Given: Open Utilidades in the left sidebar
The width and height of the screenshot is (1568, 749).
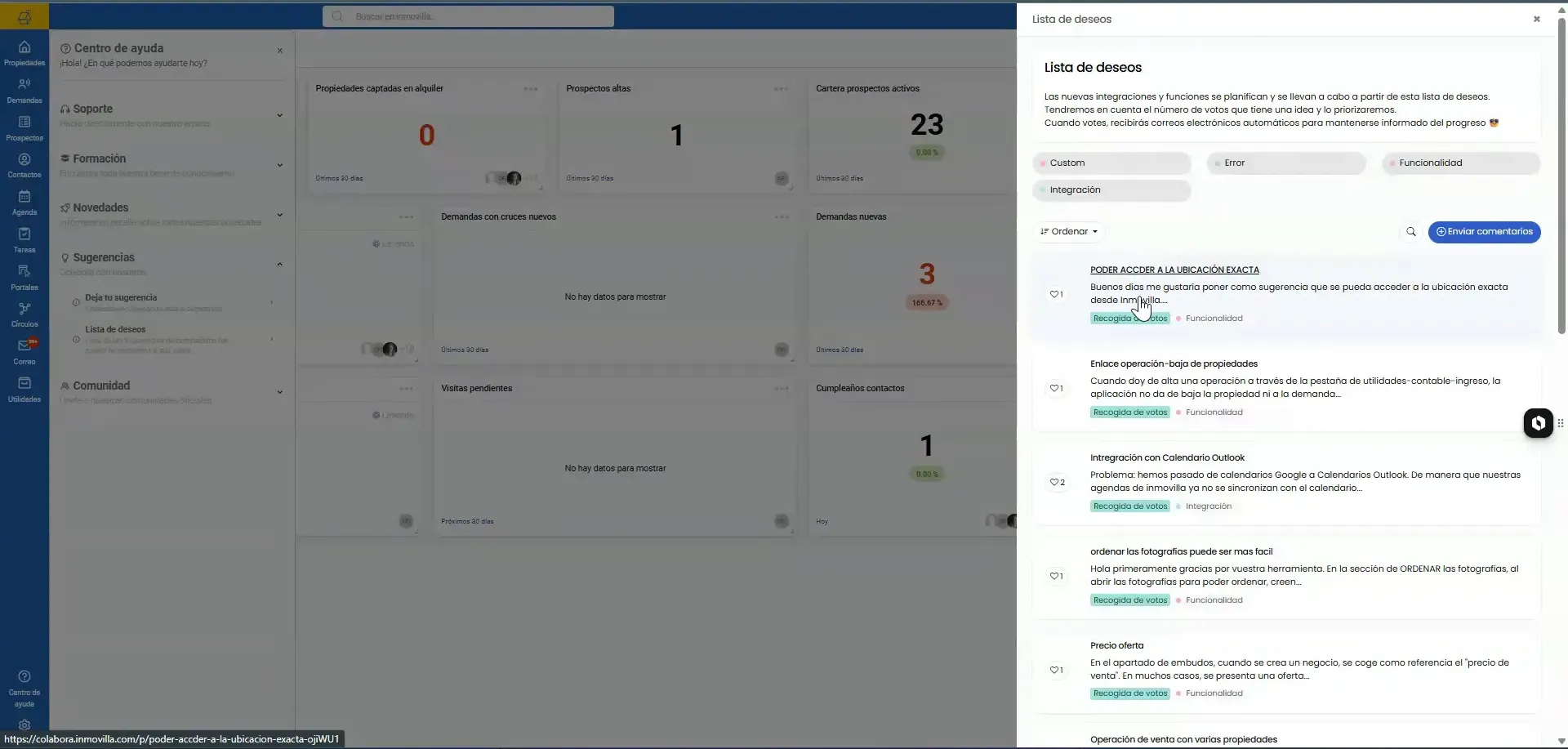Looking at the screenshot, I should coord(24,390).
